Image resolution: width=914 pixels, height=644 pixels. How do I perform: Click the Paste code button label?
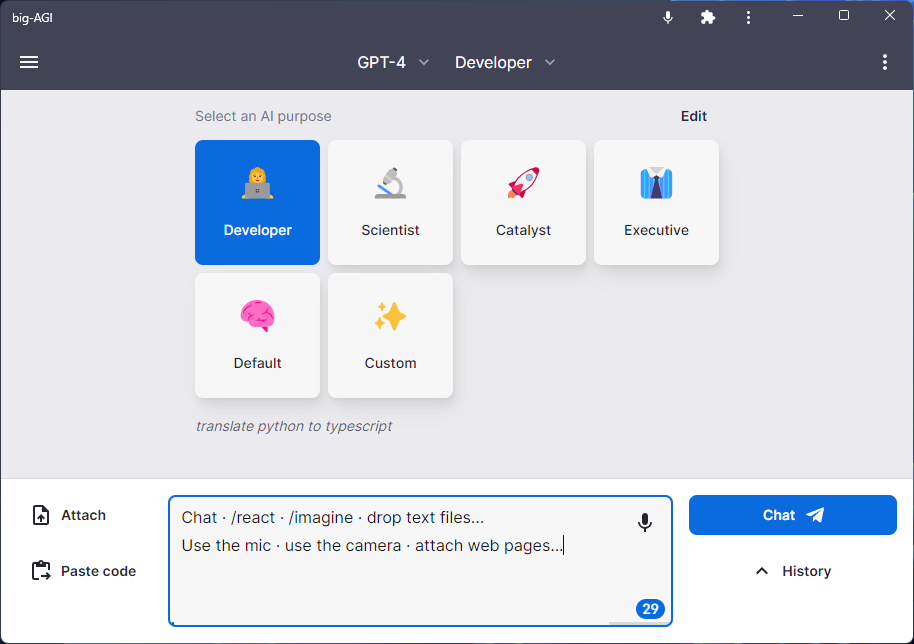pos(99,571)
